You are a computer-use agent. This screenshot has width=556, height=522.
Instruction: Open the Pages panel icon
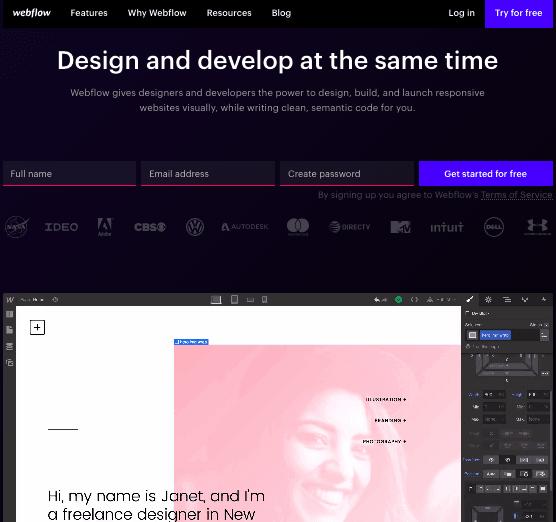[x=10, y=330]
